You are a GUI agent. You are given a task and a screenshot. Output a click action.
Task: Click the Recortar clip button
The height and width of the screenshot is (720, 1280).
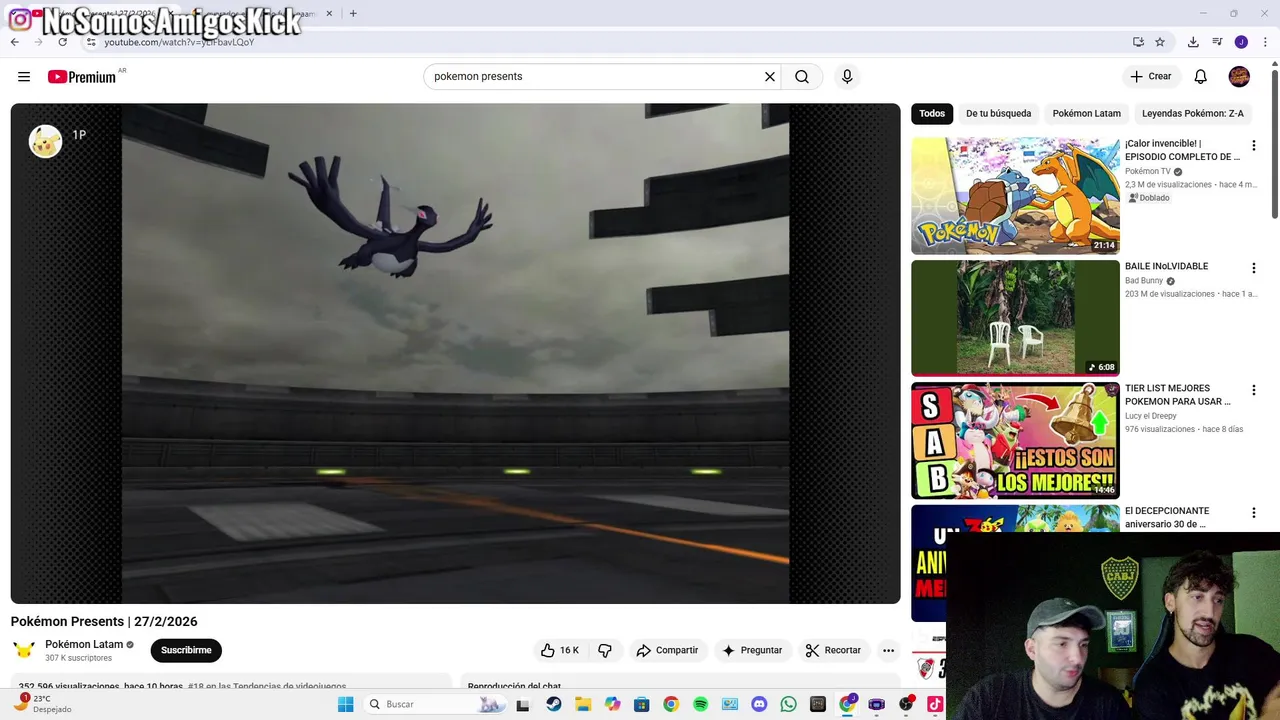(833, 650)
